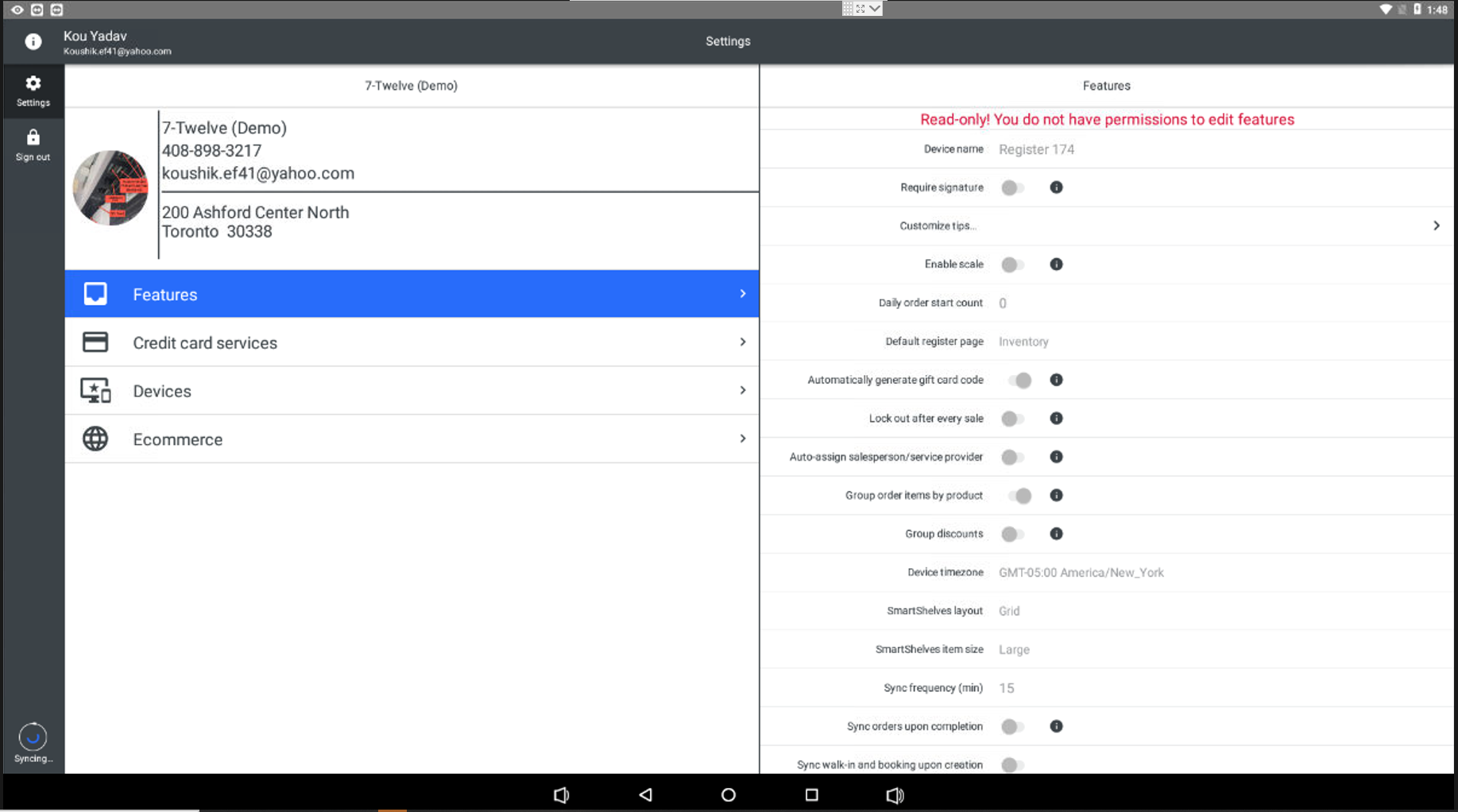Open Credit card services menu item

[x=412, y=342]
